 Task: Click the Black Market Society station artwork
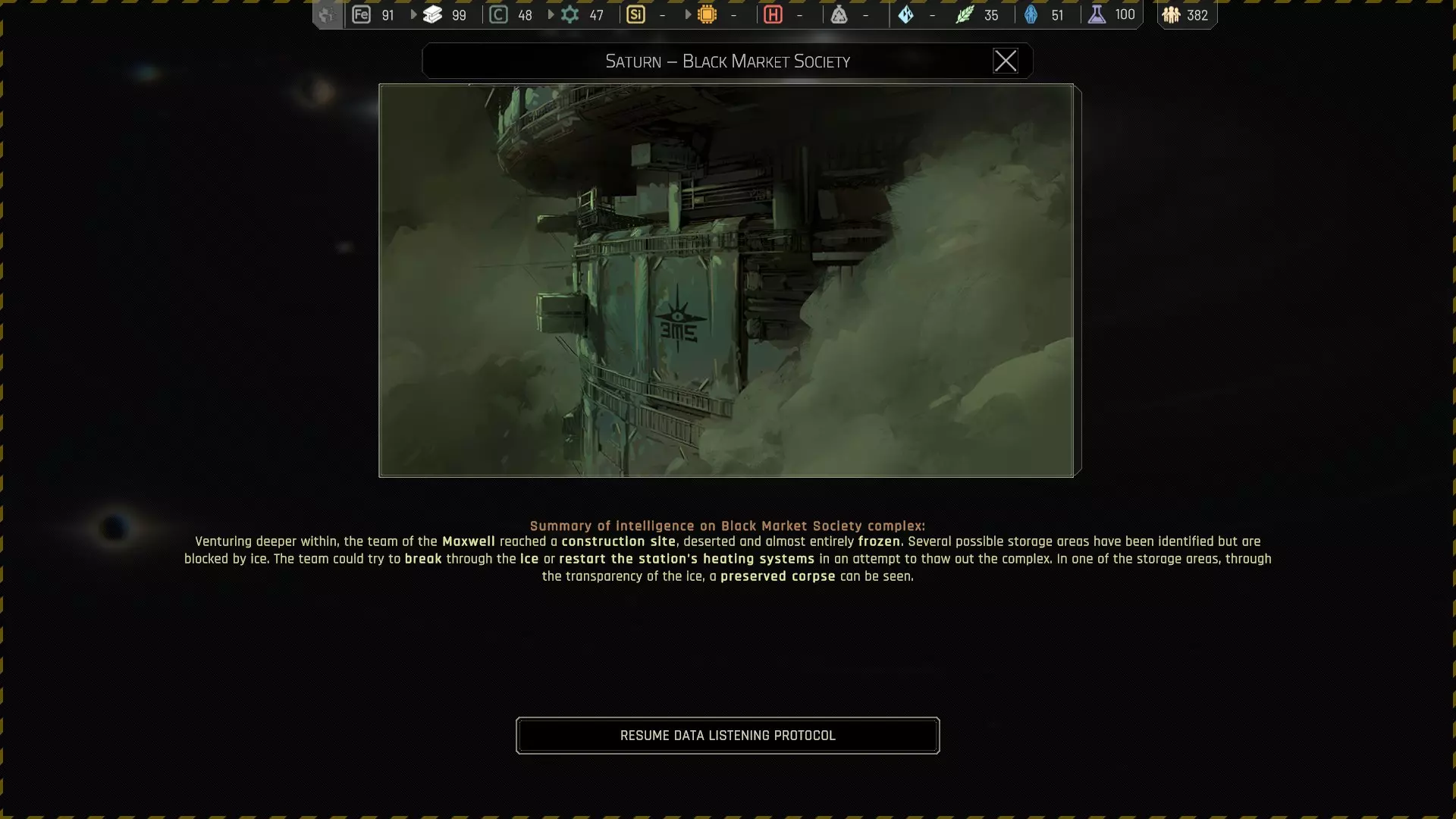click(x=726, y=280)
